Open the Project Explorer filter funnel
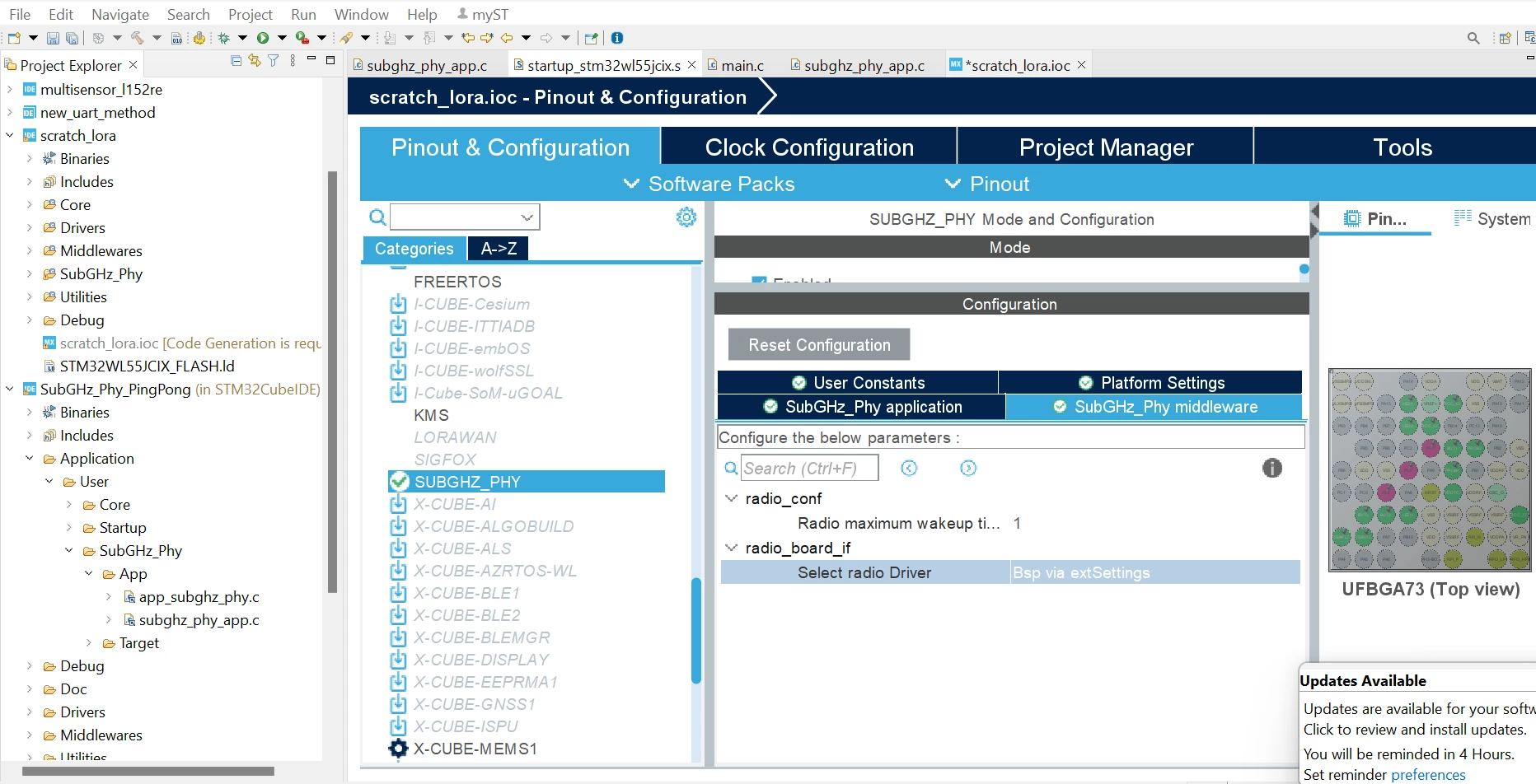Image resolution: width=1536 pixels, height=784 pixels. coord(274,60)
